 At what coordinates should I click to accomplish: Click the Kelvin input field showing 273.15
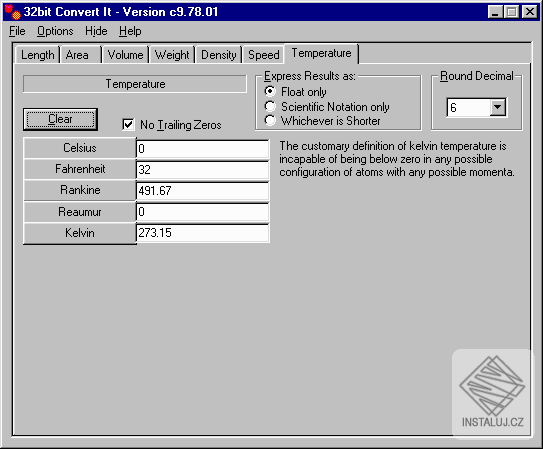pos(203,233)
